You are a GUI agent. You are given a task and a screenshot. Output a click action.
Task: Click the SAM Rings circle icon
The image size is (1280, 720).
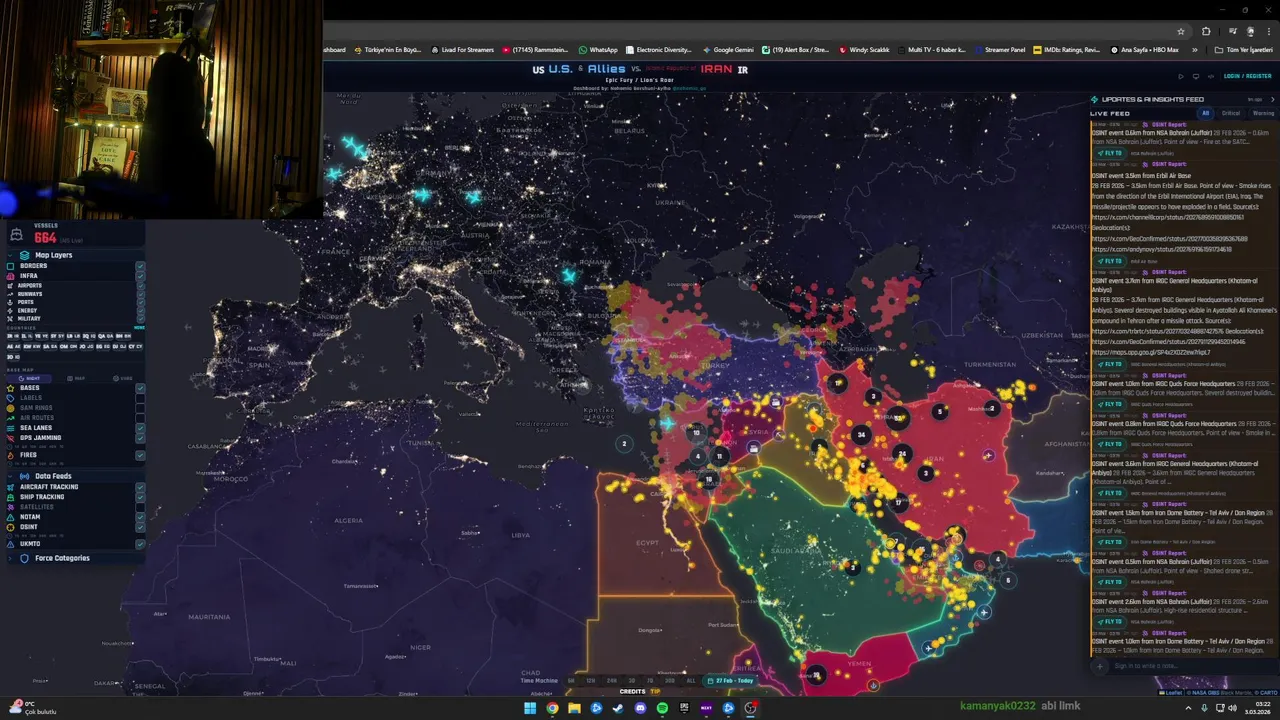point(11,408)
